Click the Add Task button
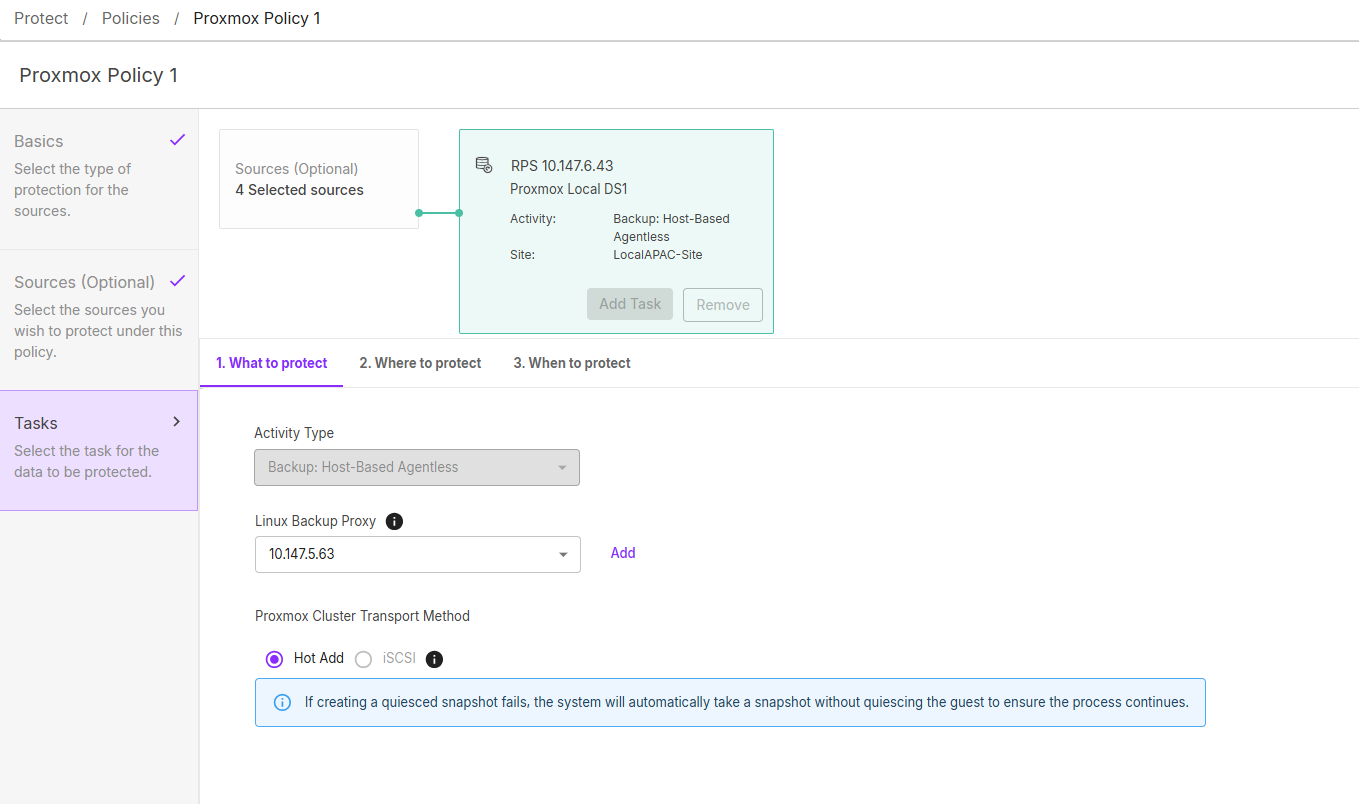This screenshot has width=1359, height=804. coord(630,304)
